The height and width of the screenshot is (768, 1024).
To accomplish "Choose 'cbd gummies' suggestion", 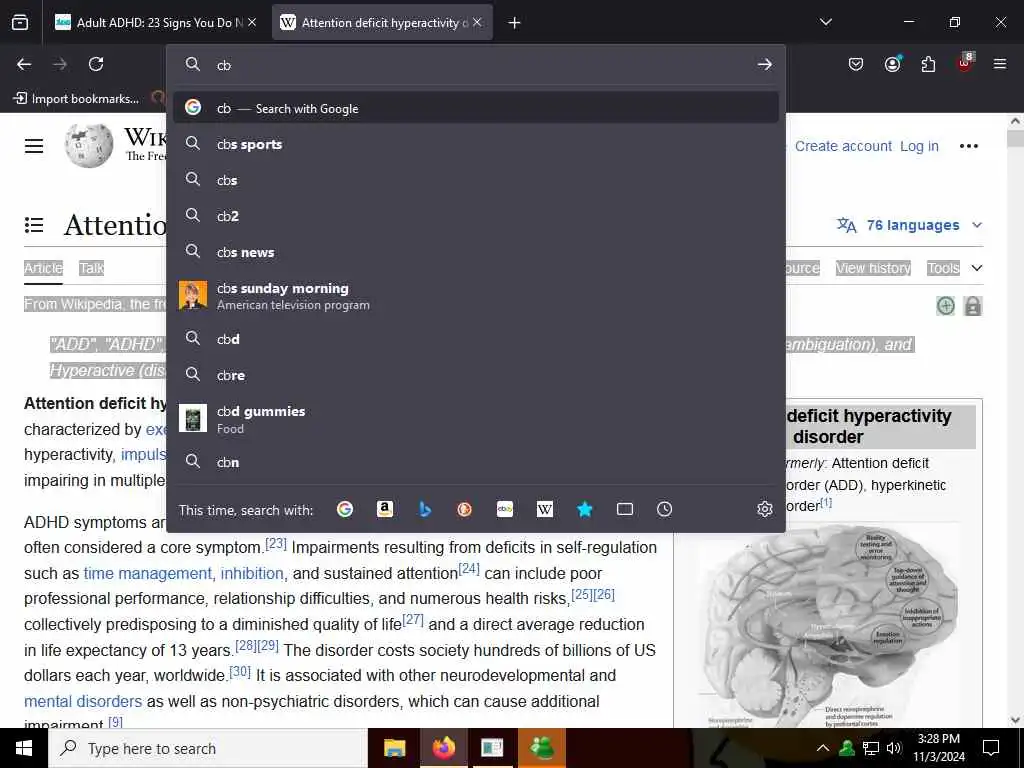I will point(476,419).
